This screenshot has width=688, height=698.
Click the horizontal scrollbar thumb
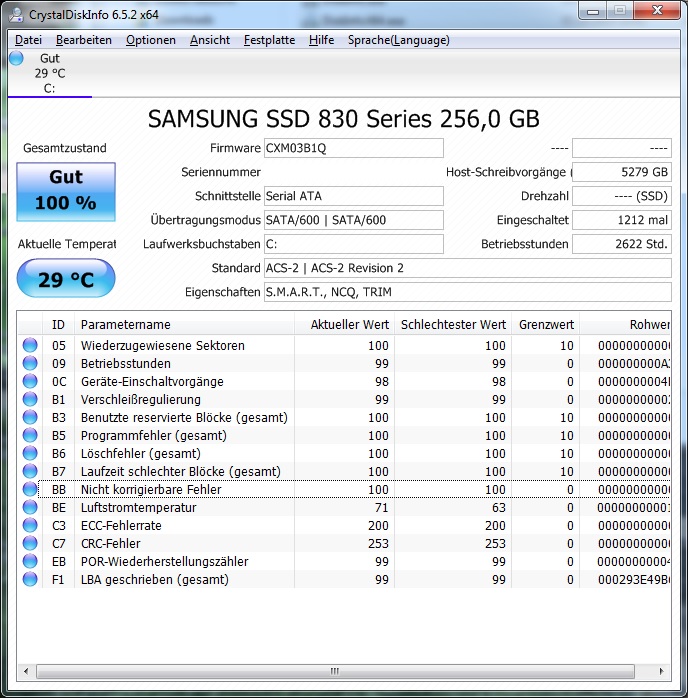pyautogui.click(x=335, y=671)
